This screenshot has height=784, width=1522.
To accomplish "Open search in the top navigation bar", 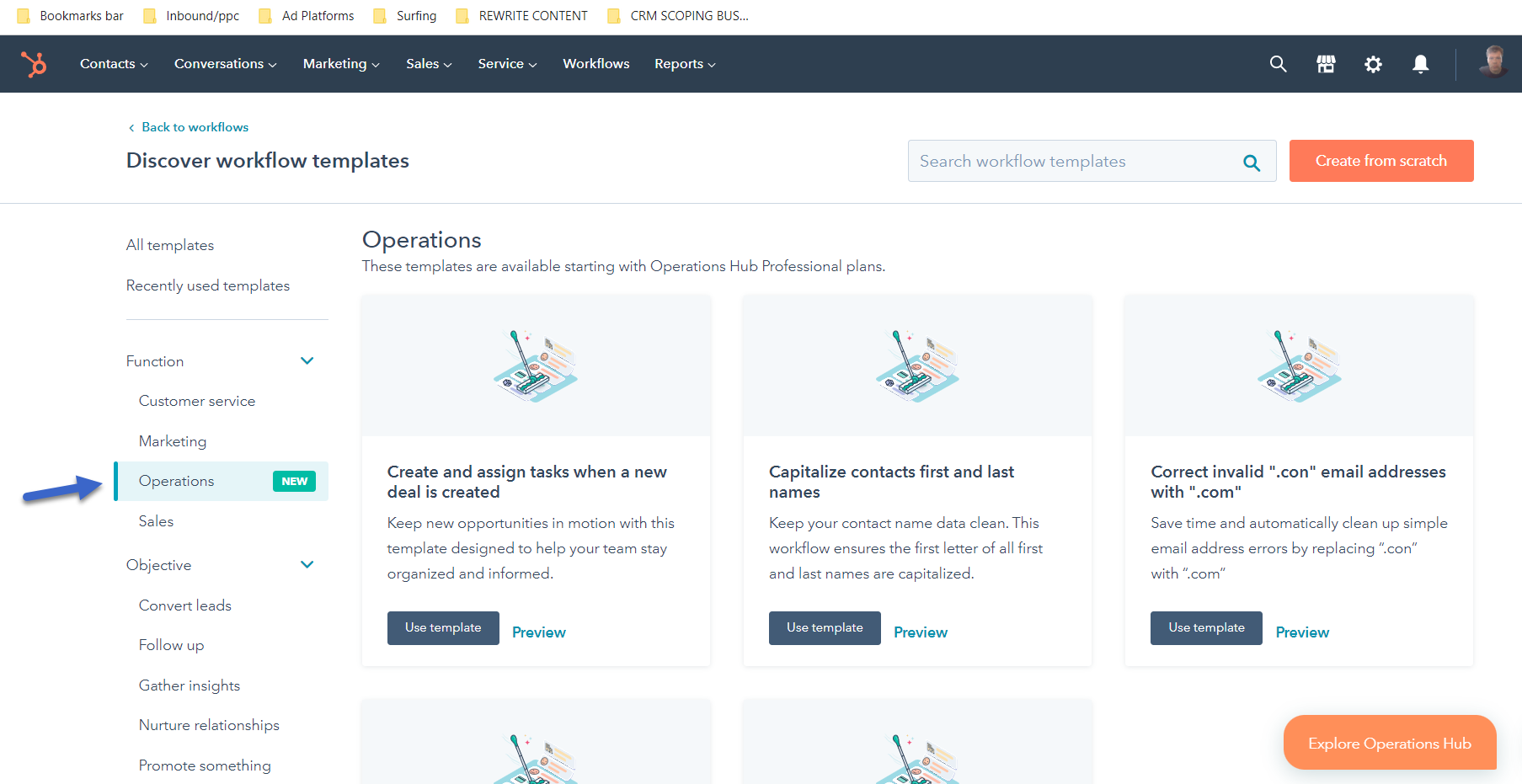I will [x=1278, y=63].
